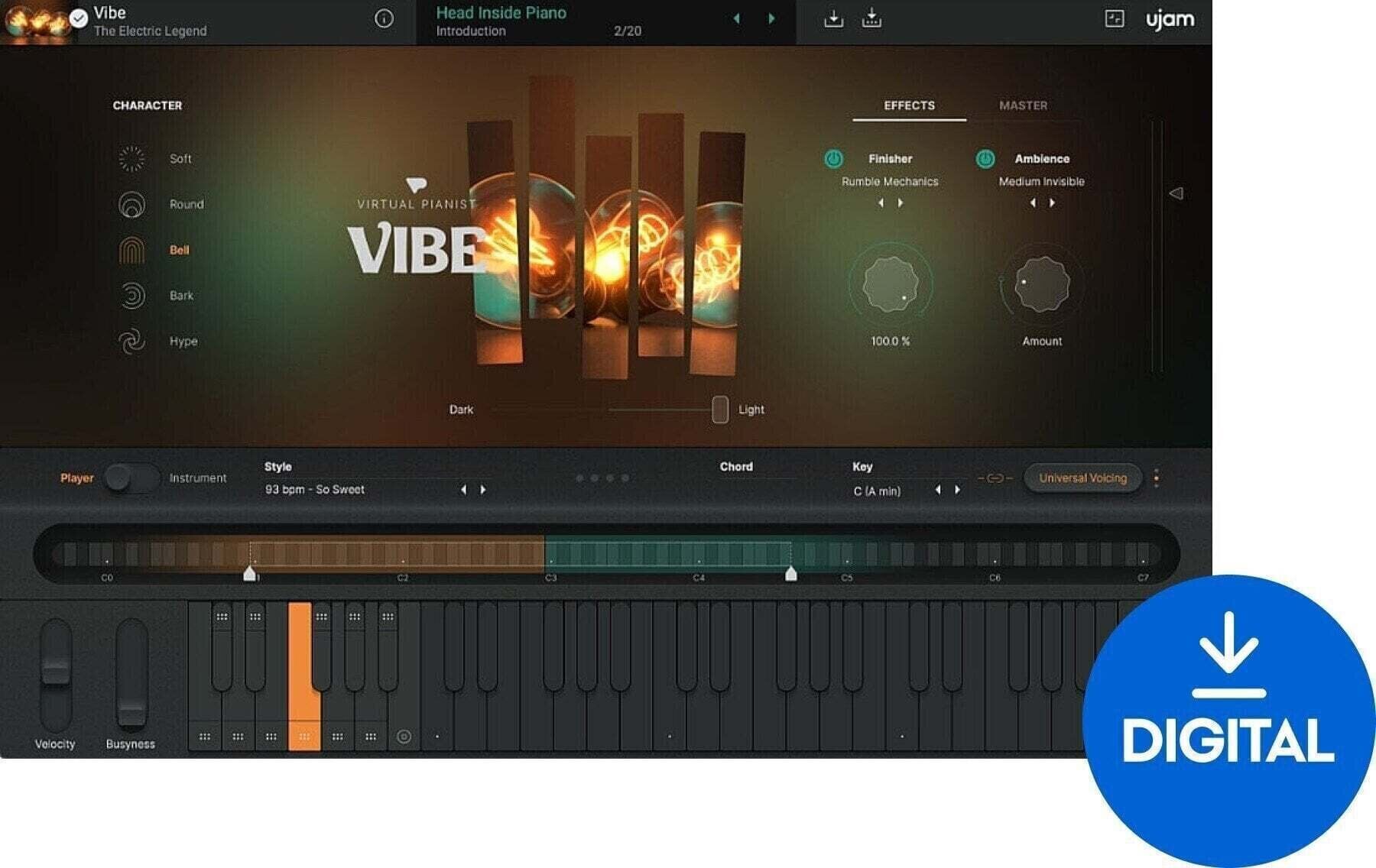This screenshot has height=868, width=1376.
Task: Select next Ambience mode
Action: [1053, 202]
